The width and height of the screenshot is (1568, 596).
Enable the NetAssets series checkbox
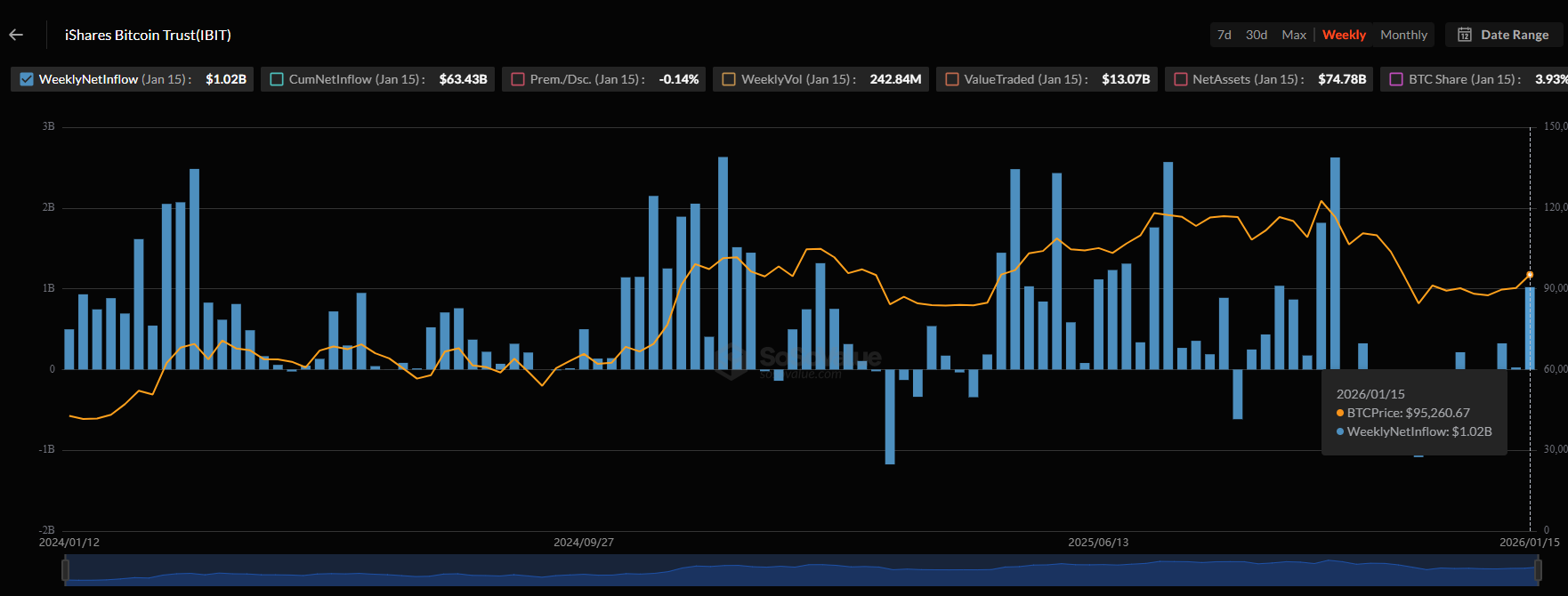click(1181, 79)
